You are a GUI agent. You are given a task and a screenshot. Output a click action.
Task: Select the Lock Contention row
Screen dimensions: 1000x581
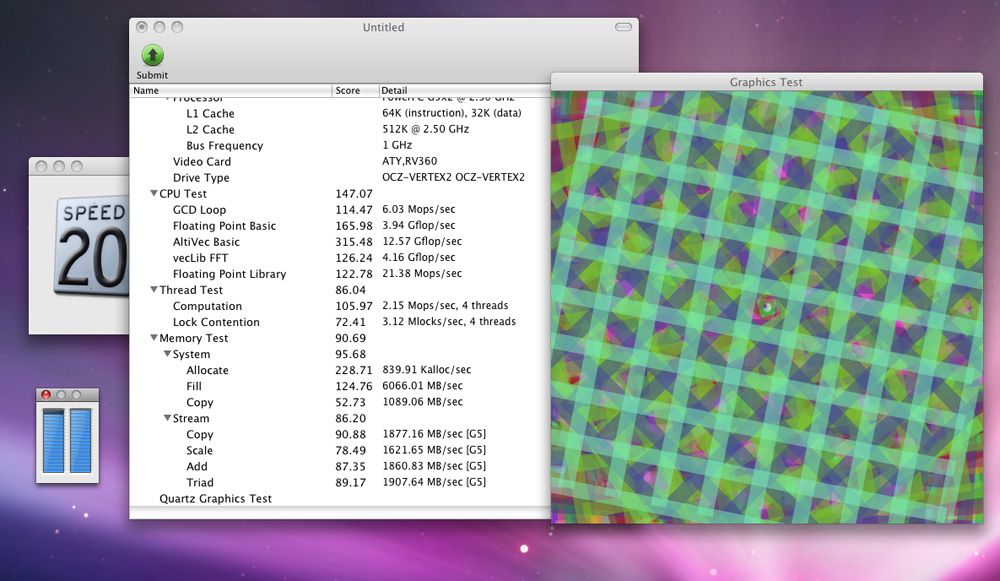[340, 322]
